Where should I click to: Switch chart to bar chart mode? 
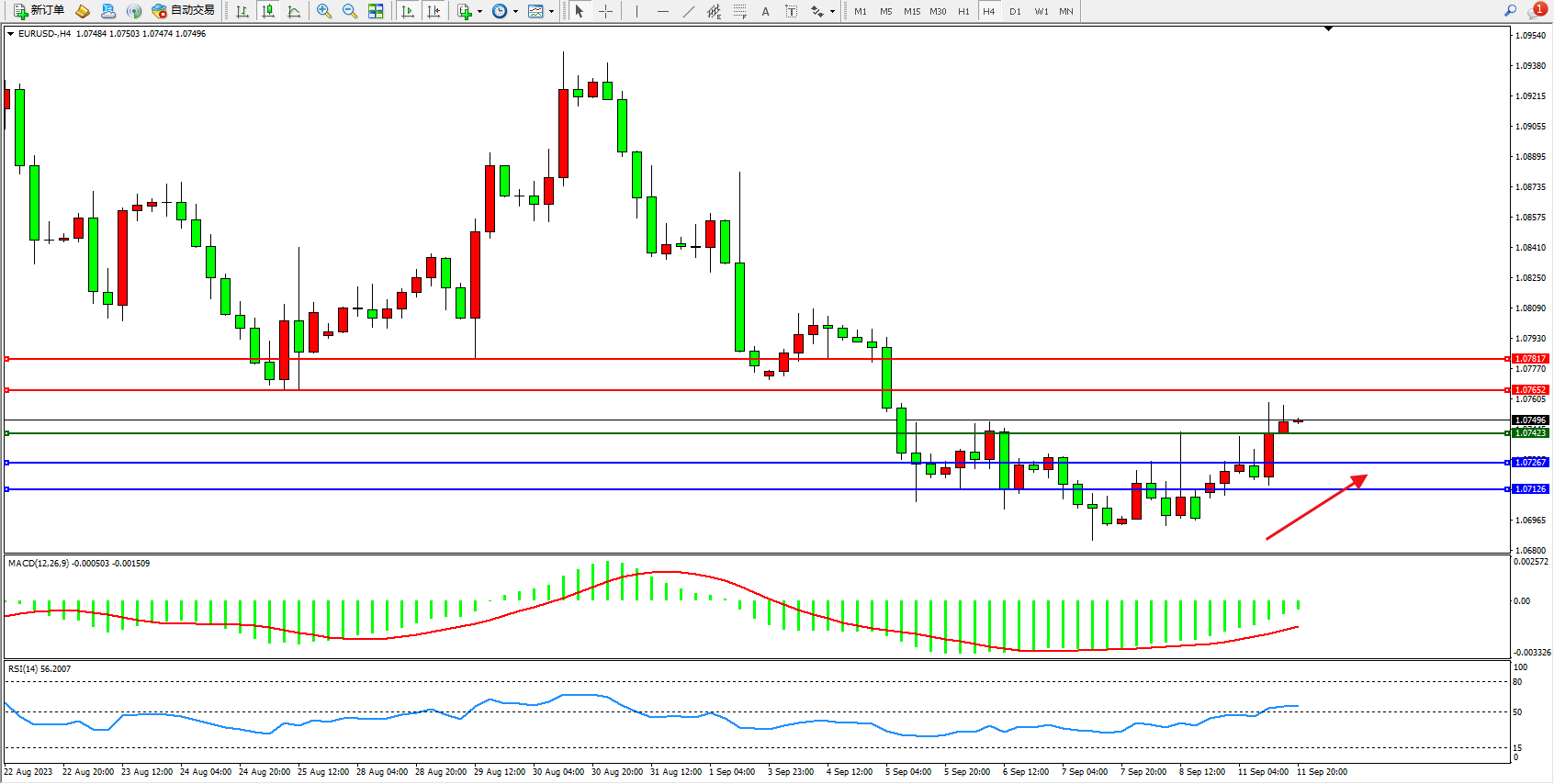click(x=242, y=11)
